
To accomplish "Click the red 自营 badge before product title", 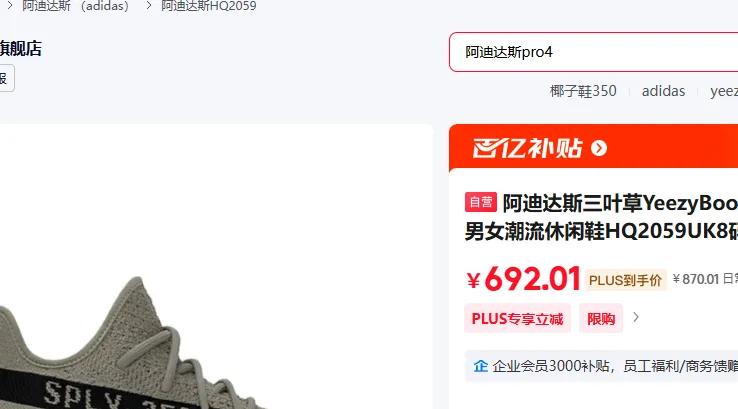I will (481, 202).
